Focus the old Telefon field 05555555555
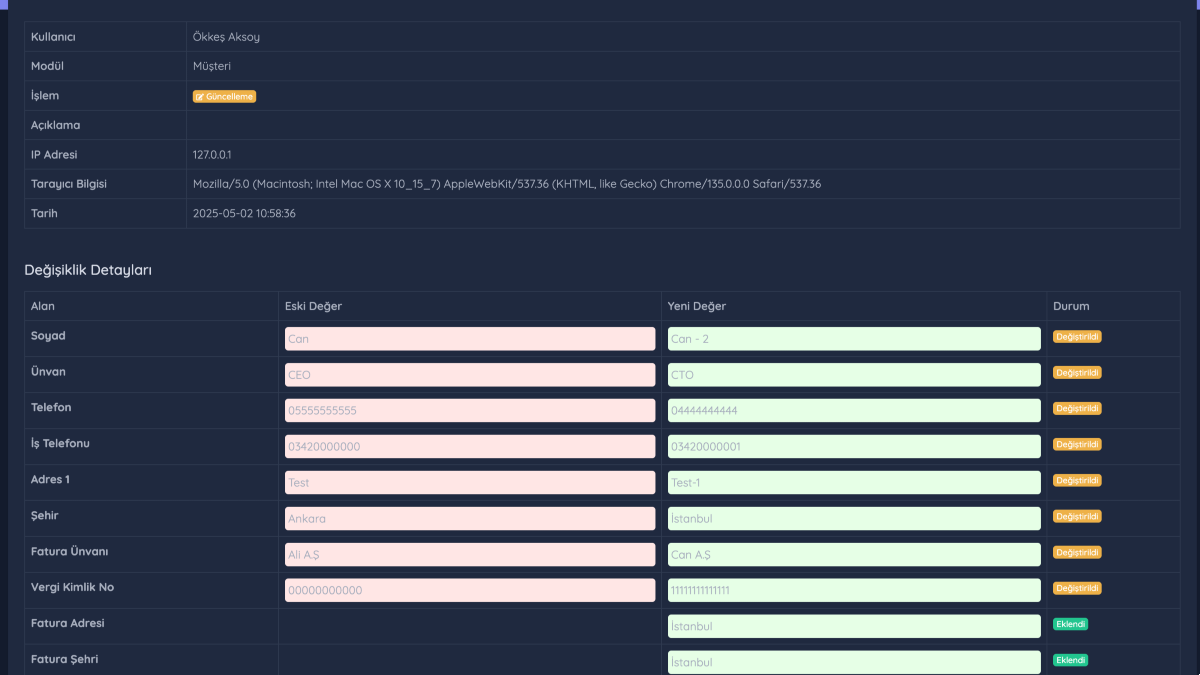The height and width of the screenshot is (675, 1200). click(470, 411)
